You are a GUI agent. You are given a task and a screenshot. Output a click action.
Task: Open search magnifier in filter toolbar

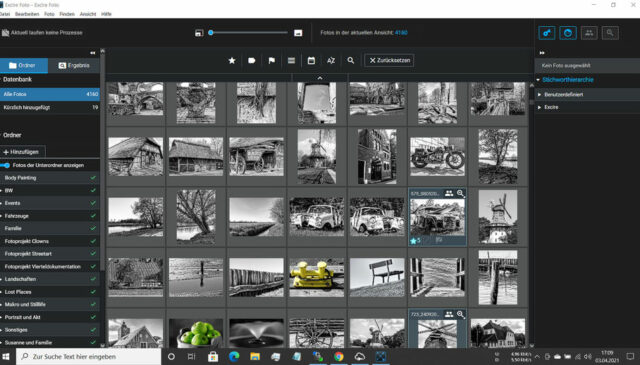[x=351, y=60]
